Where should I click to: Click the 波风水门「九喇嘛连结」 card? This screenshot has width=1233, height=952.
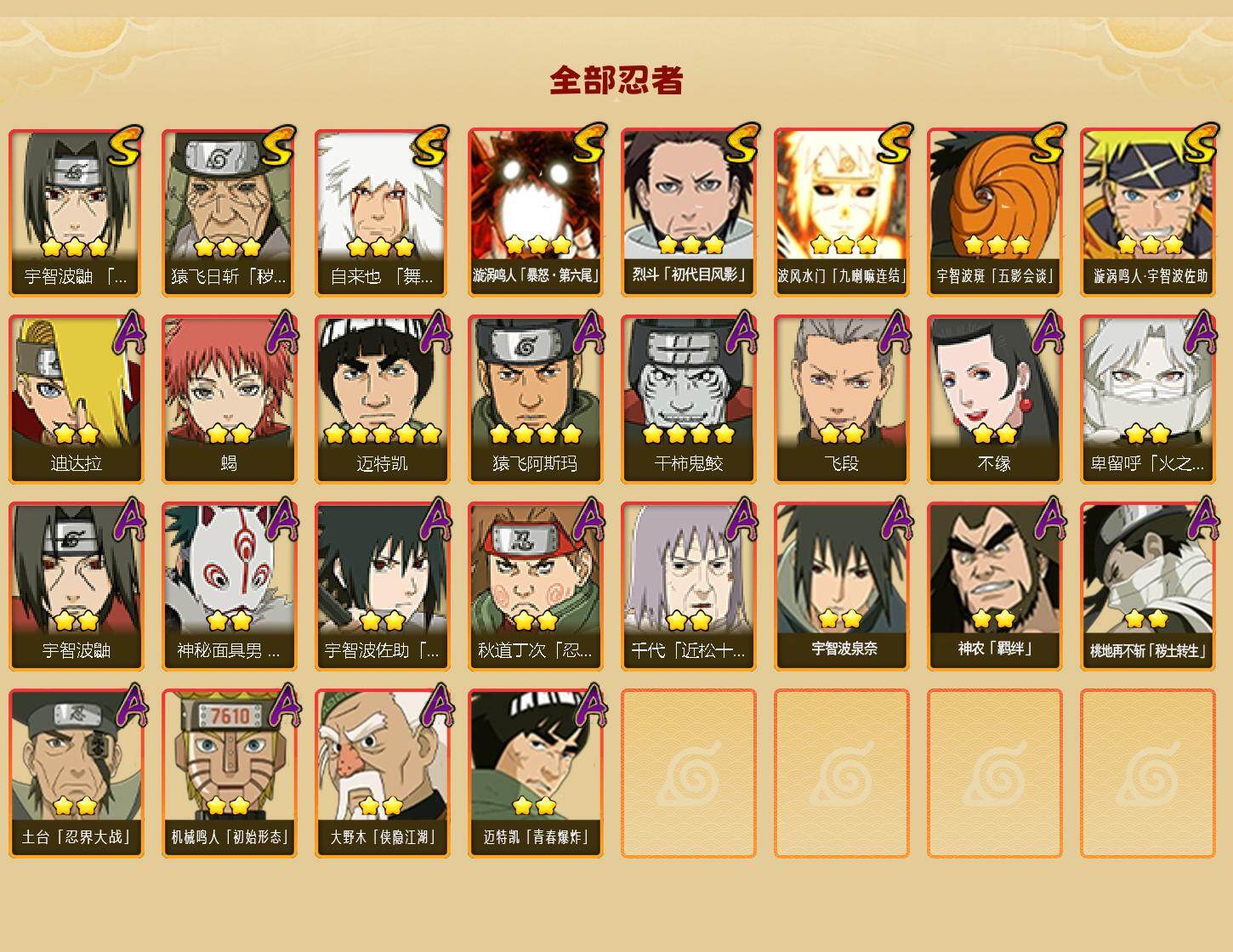pos(842,212)
